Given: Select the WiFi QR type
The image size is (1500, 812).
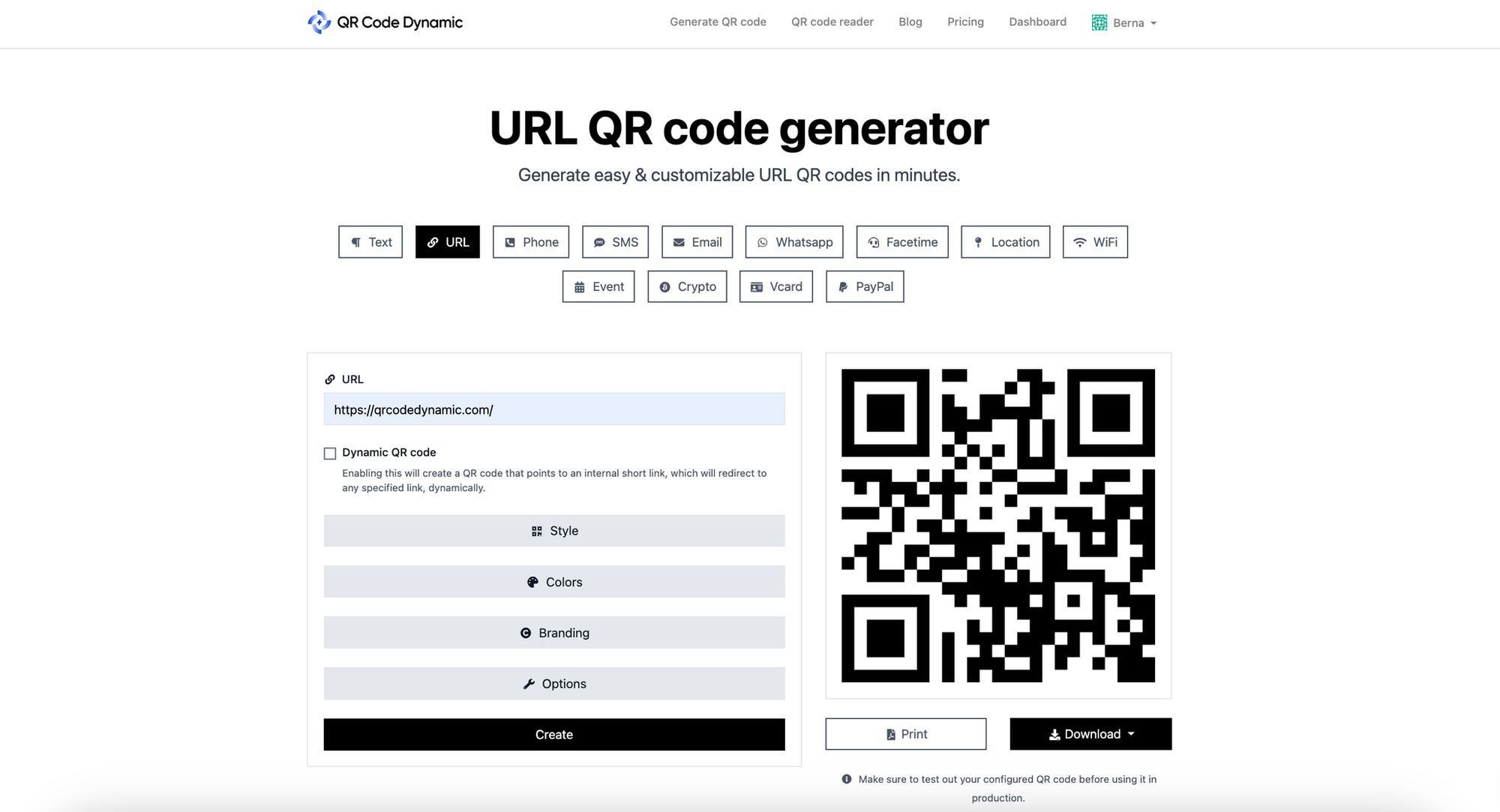Looking at the screenshot, I should [x=1095, y=242].
